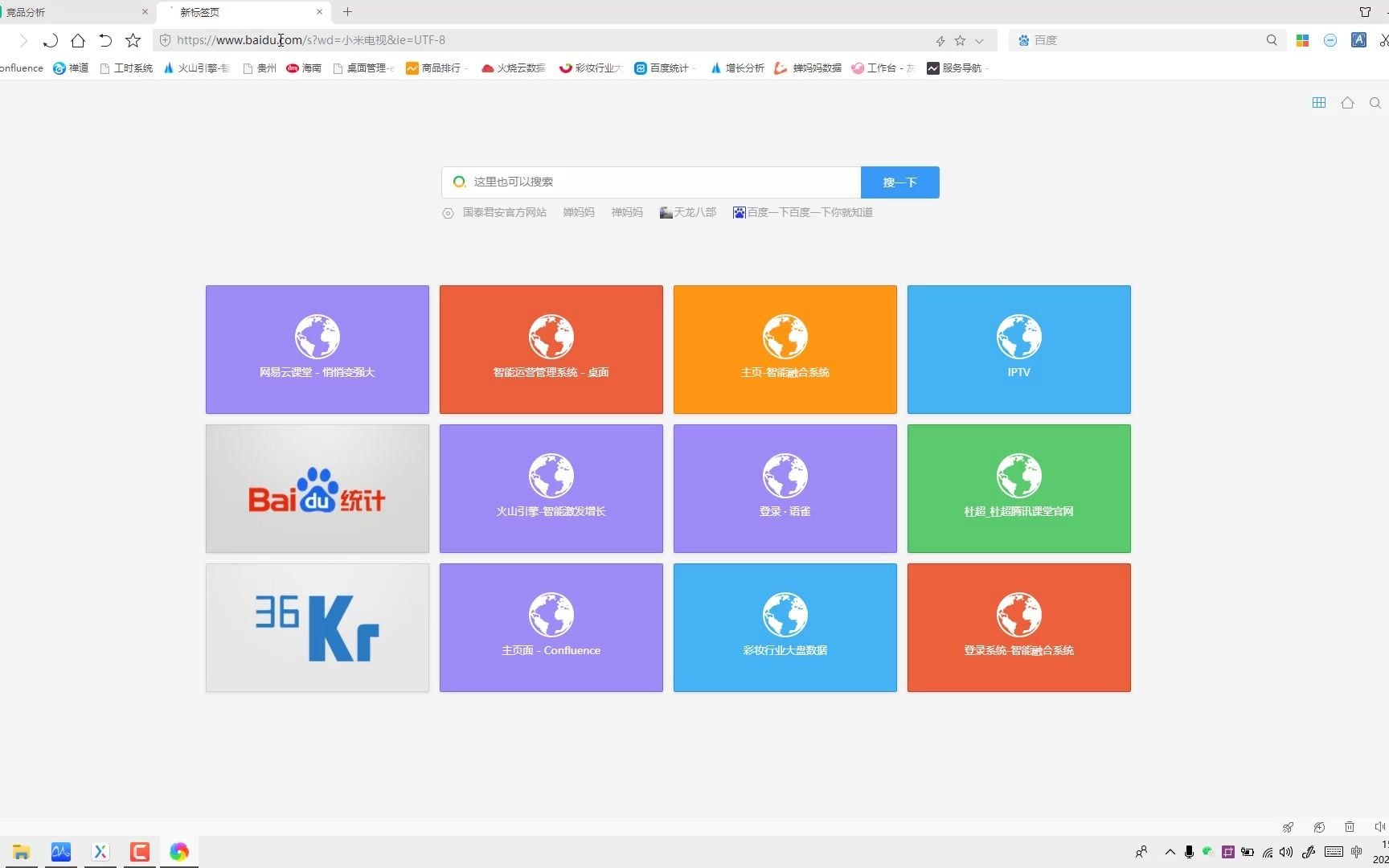Reload the page with the refresh icon
The image size is (1389, 868).
(x=50, y=40)
